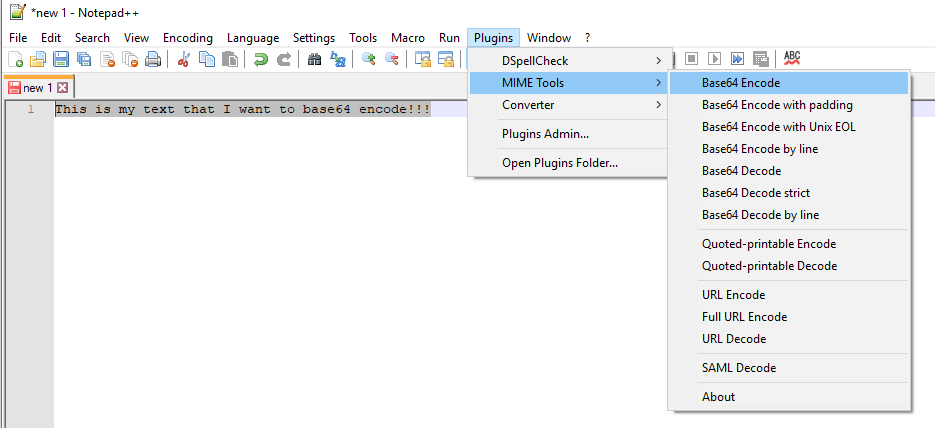
Task: Click the Stop macro recording icon
Action: [691, 58]
